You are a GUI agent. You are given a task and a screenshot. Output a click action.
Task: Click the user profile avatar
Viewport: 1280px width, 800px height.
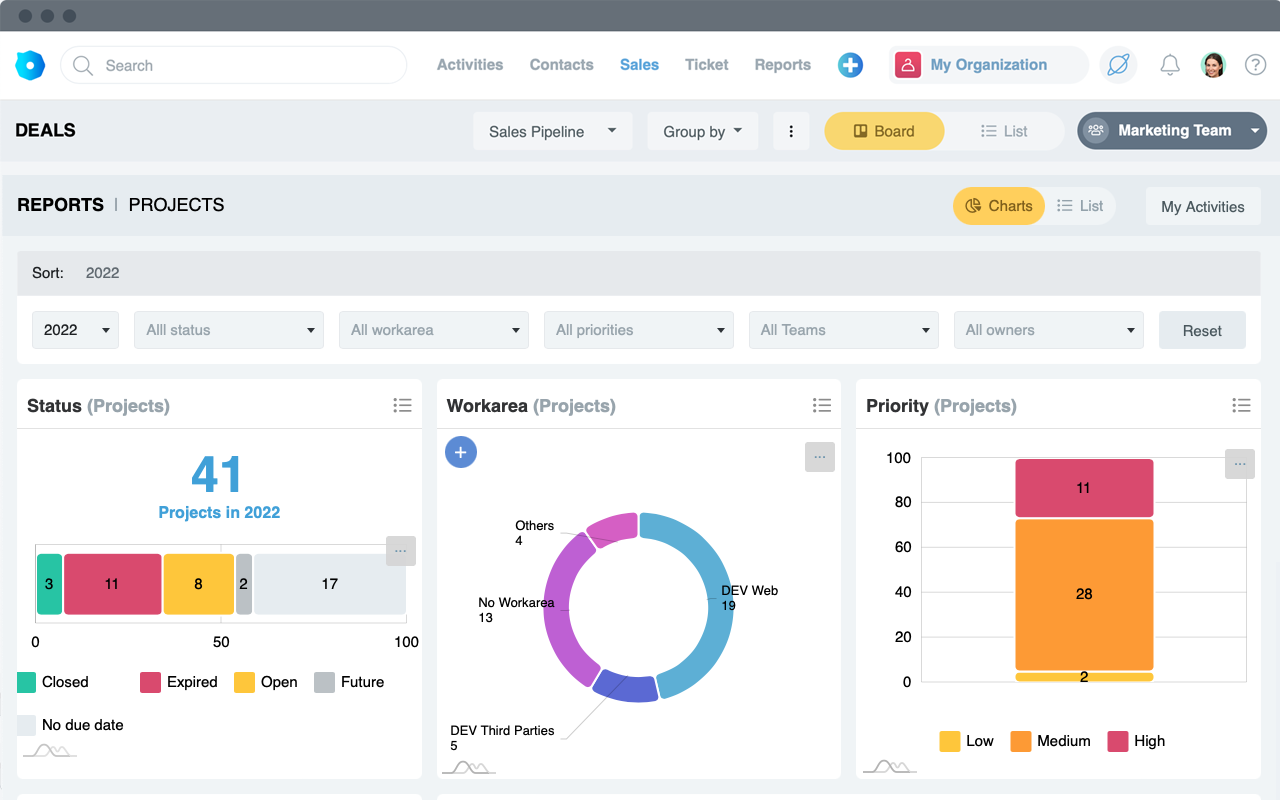pyautogui.click(x=1213, y=65)
